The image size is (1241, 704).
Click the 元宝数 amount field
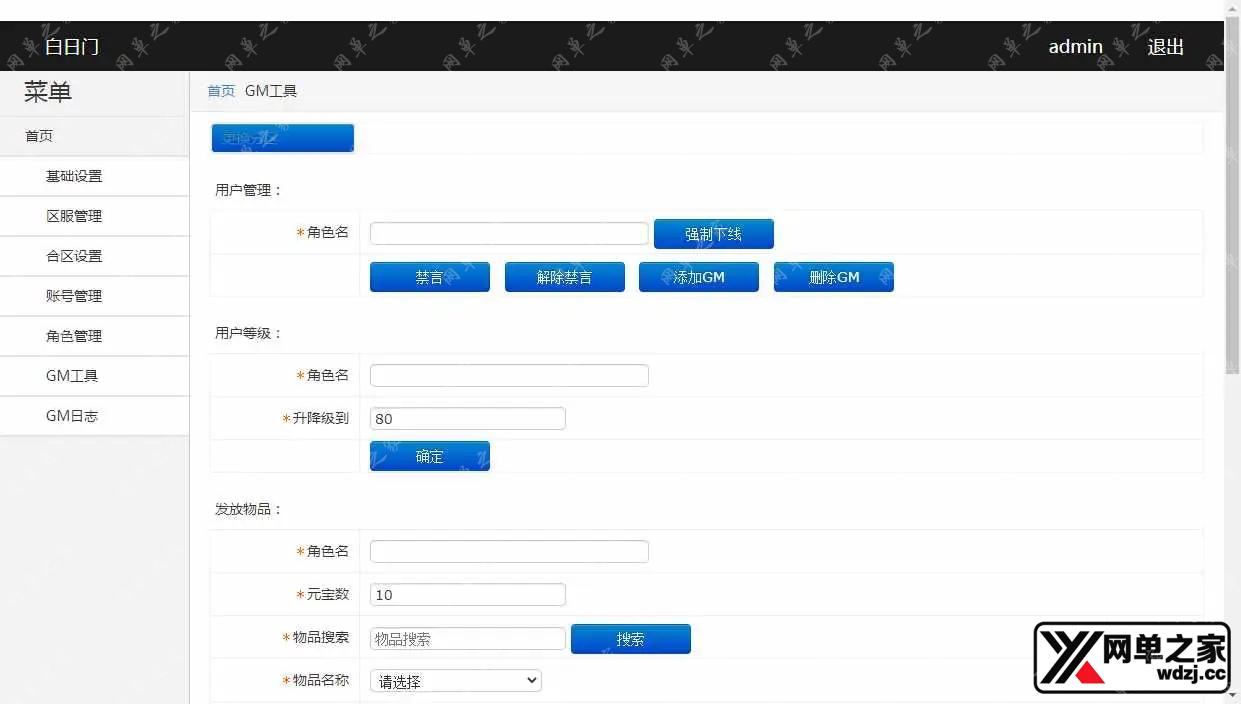coord(467,595)
